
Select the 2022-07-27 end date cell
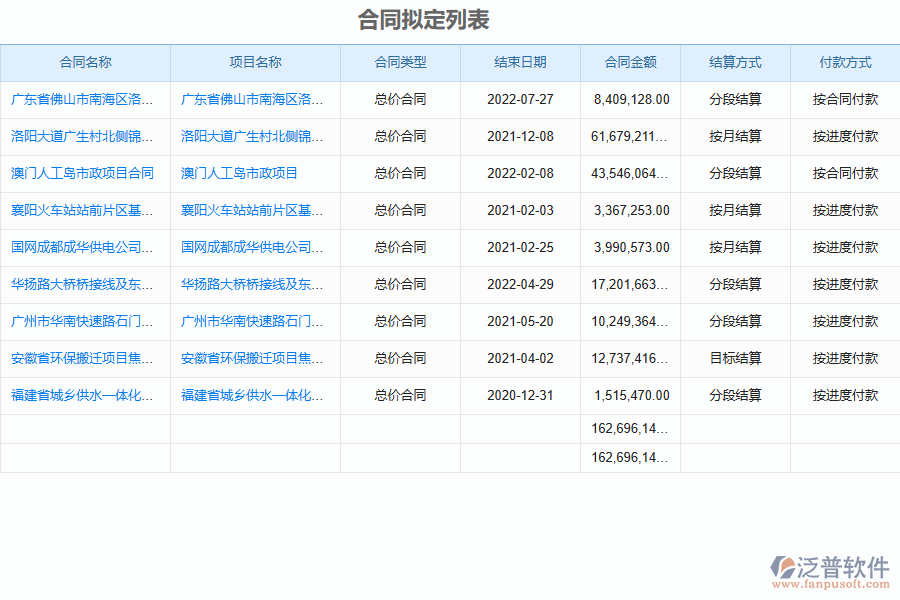[x=520, y=99]
